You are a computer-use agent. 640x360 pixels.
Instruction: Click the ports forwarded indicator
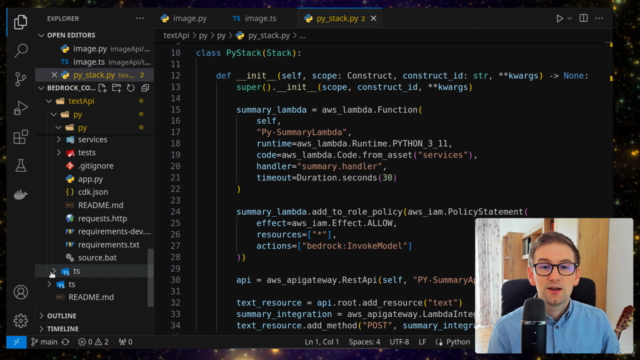pos(125,342)
